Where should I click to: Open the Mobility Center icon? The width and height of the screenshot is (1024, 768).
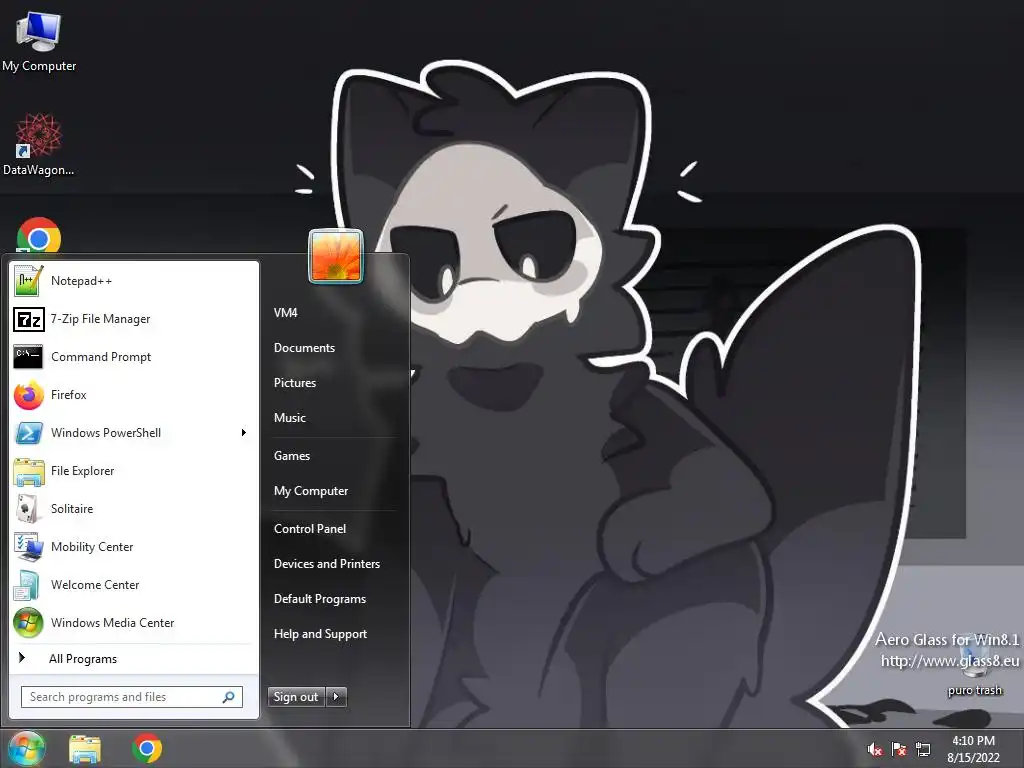pyautogui.click(x=28, y=547)
